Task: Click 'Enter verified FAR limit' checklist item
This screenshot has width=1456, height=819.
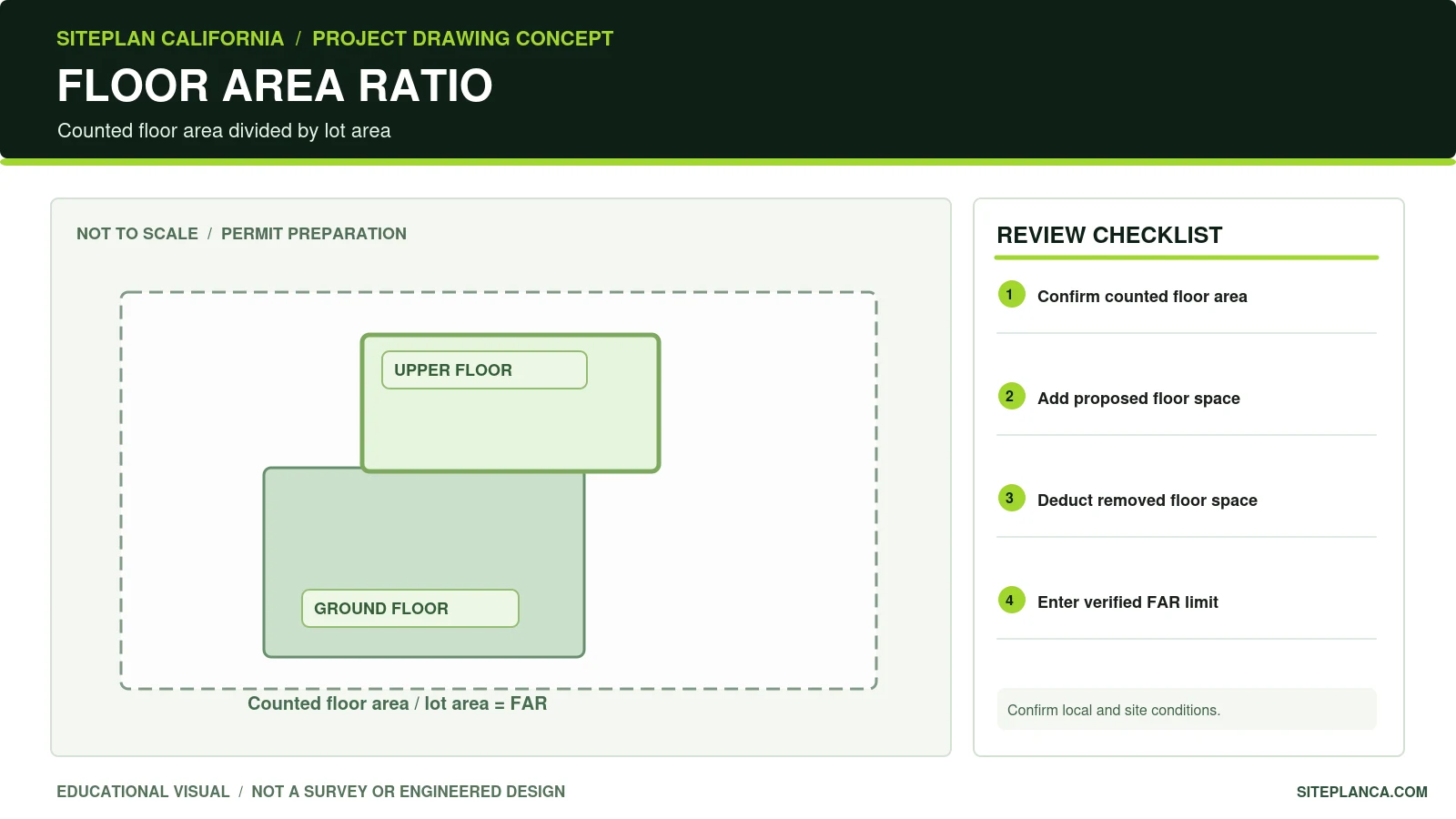Action: [x=1127, y=602]
